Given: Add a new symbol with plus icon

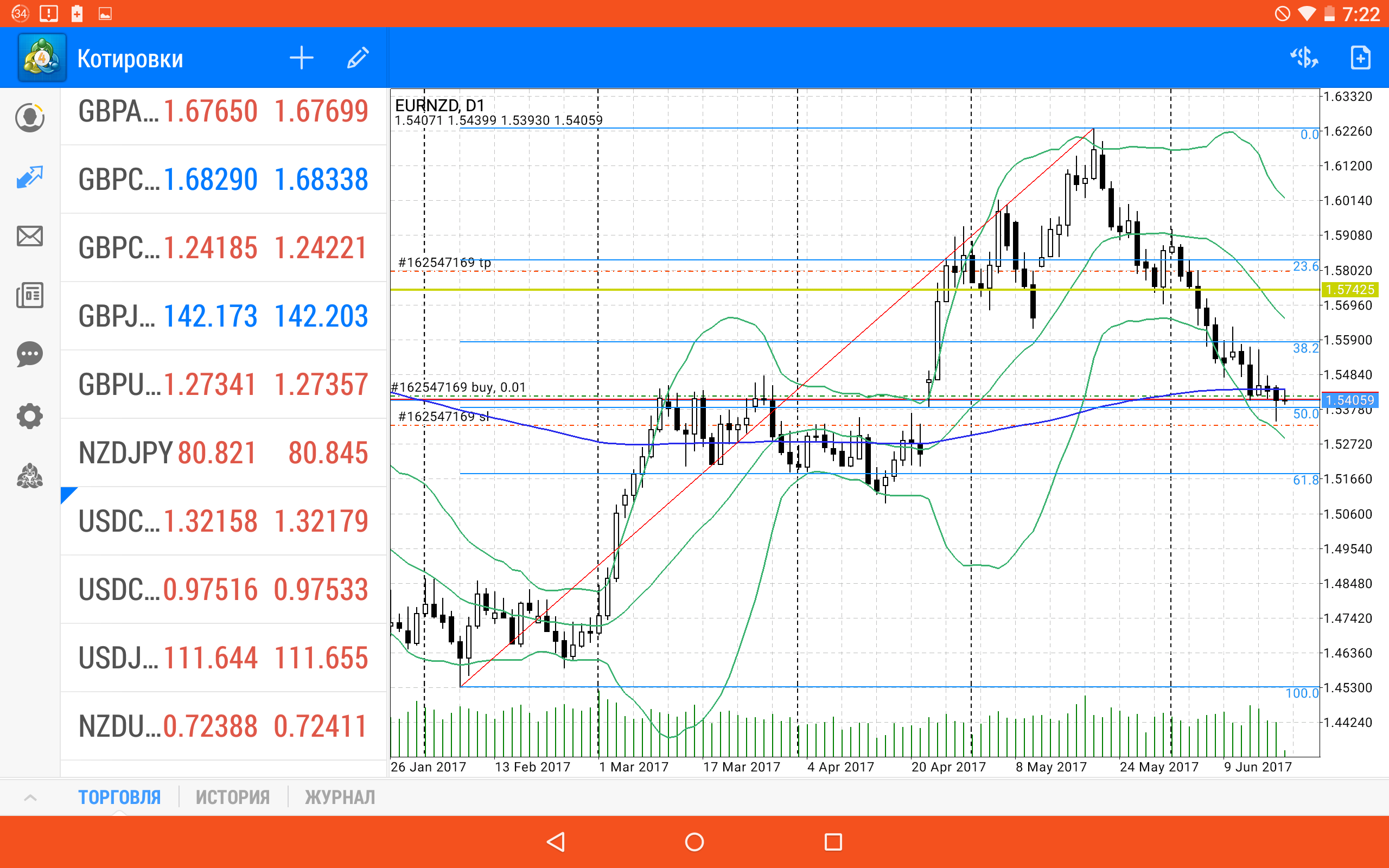Looking at the screenshot, I should point(301,58).
